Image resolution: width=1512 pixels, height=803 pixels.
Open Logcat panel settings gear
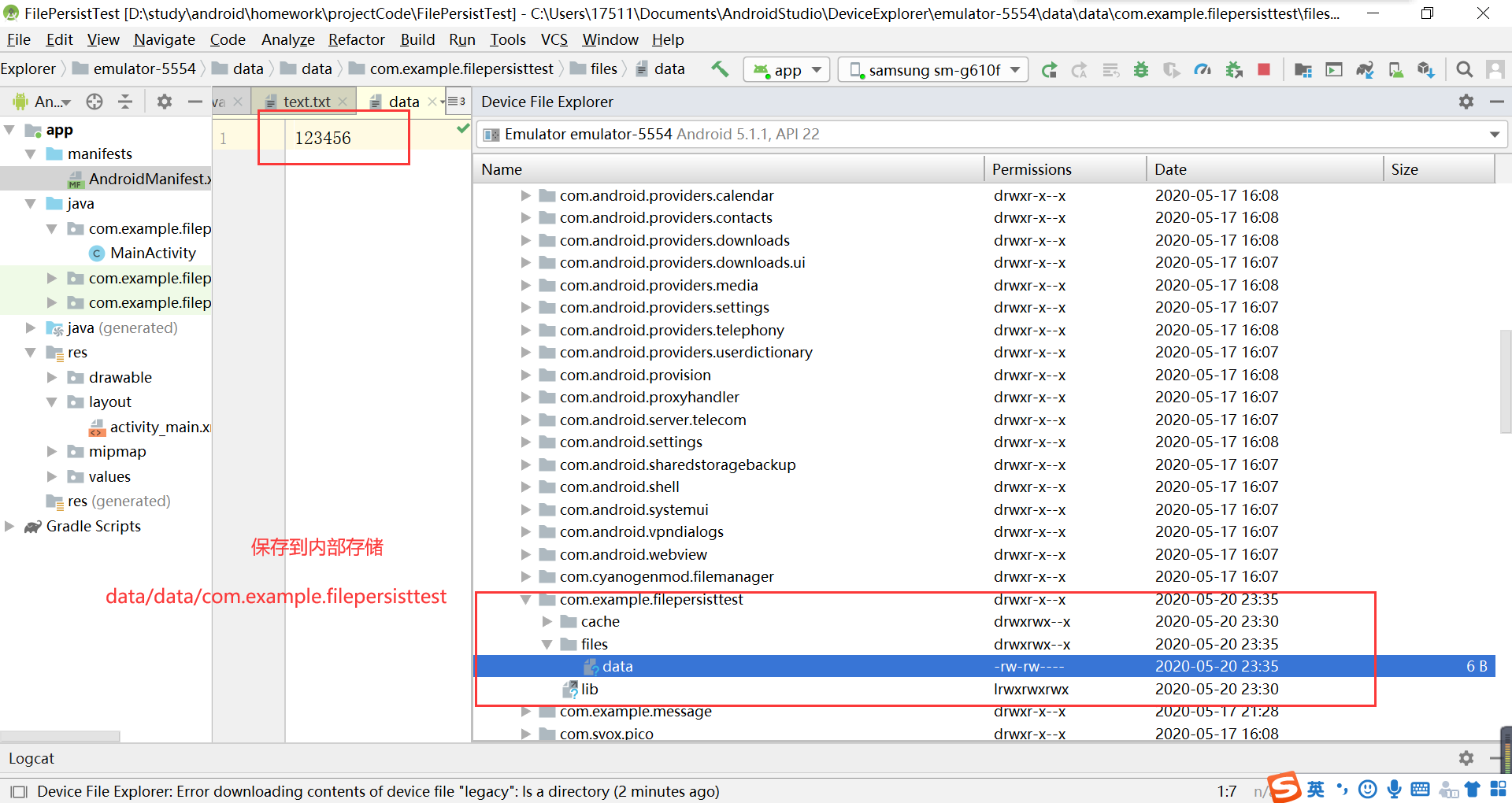pyautogui.click(x=1466, y=758)
